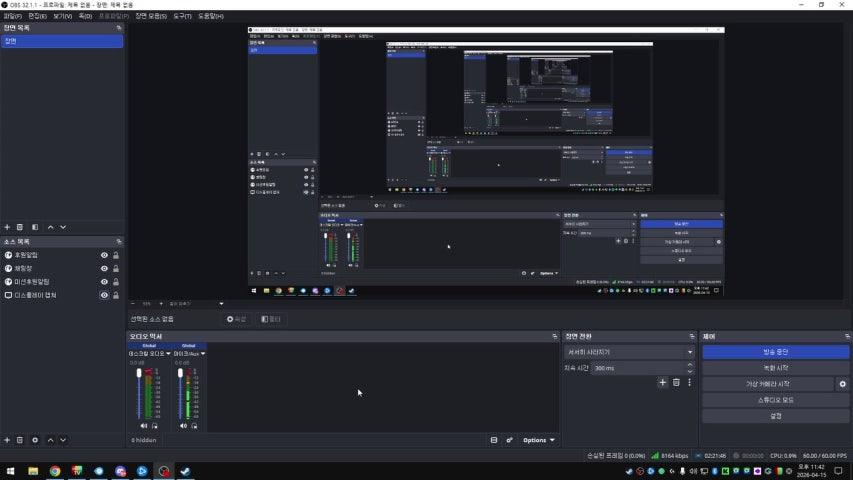Open virtual camera settings gear icon
The image size is (853, 480).
coord(842,384)
